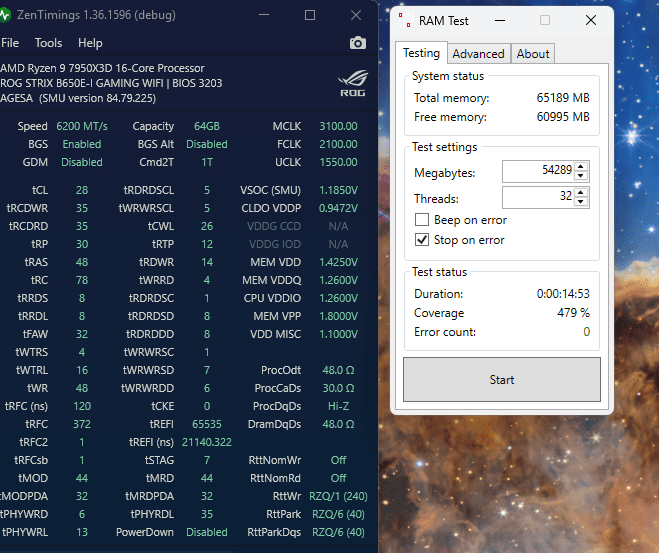Click the ROG logo in ZenTimings

(353, 83)
